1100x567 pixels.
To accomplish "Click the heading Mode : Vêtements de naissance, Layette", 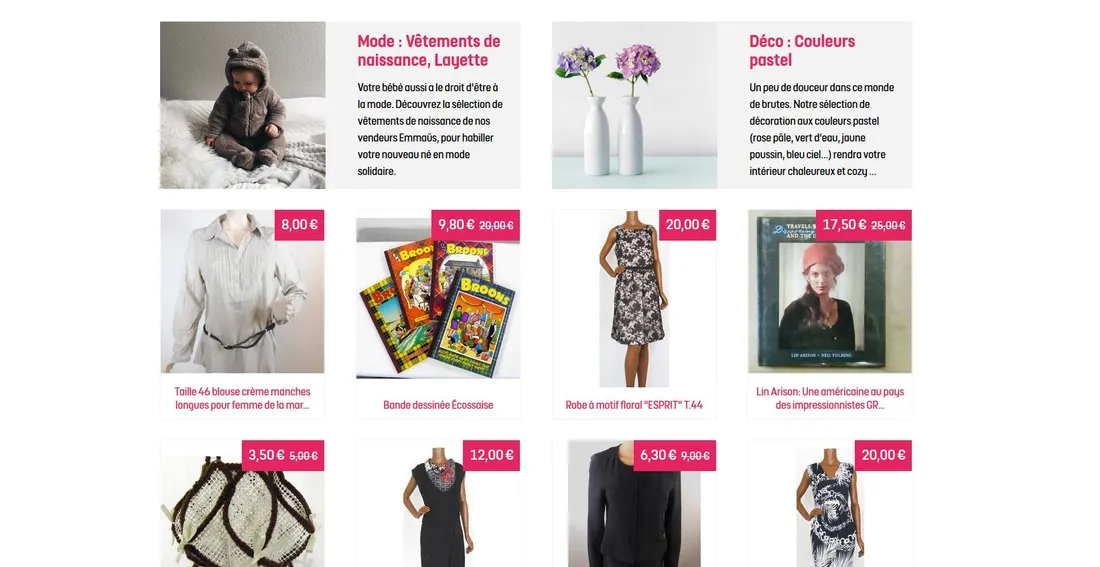I will point(429,51).
